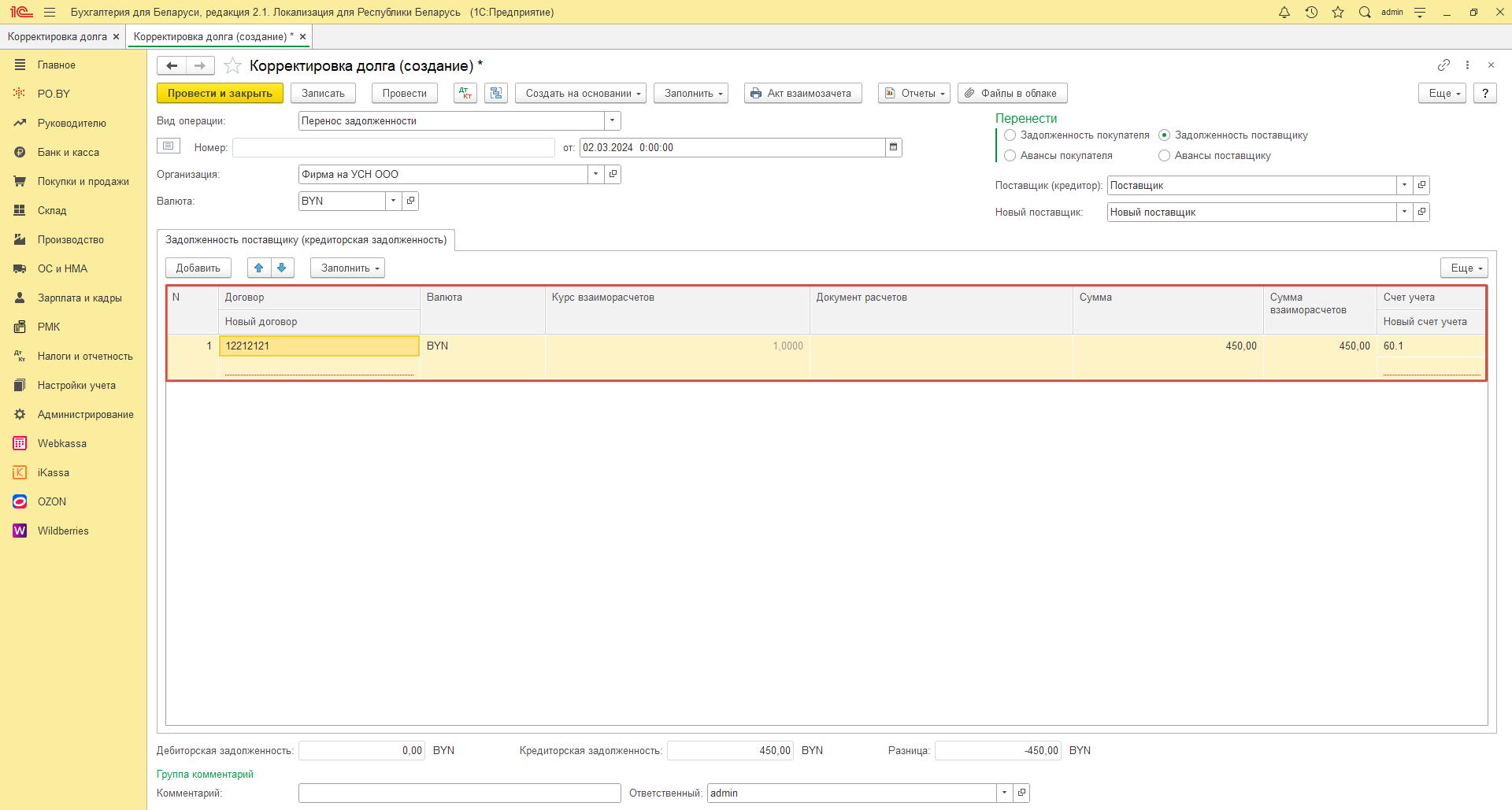Viewport: 1512px width, 810px height.
Task: Select contract cell 12212121
Action: coord(319,346)
